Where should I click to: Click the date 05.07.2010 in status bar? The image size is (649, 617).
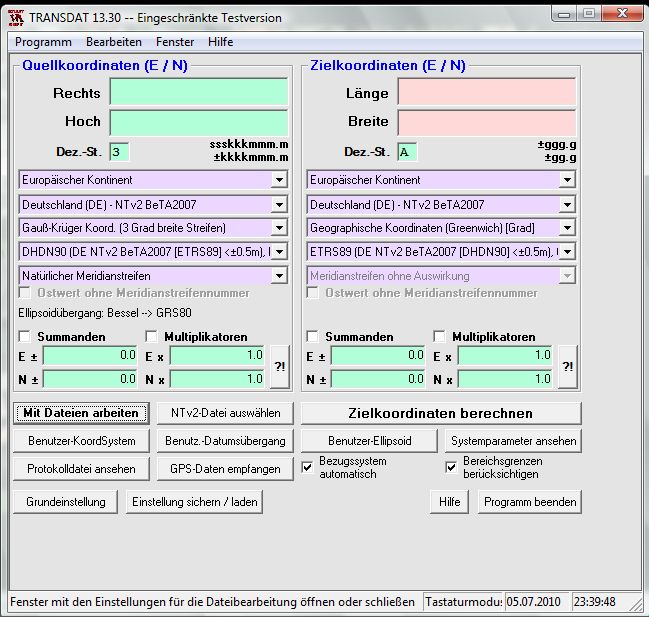536,601
